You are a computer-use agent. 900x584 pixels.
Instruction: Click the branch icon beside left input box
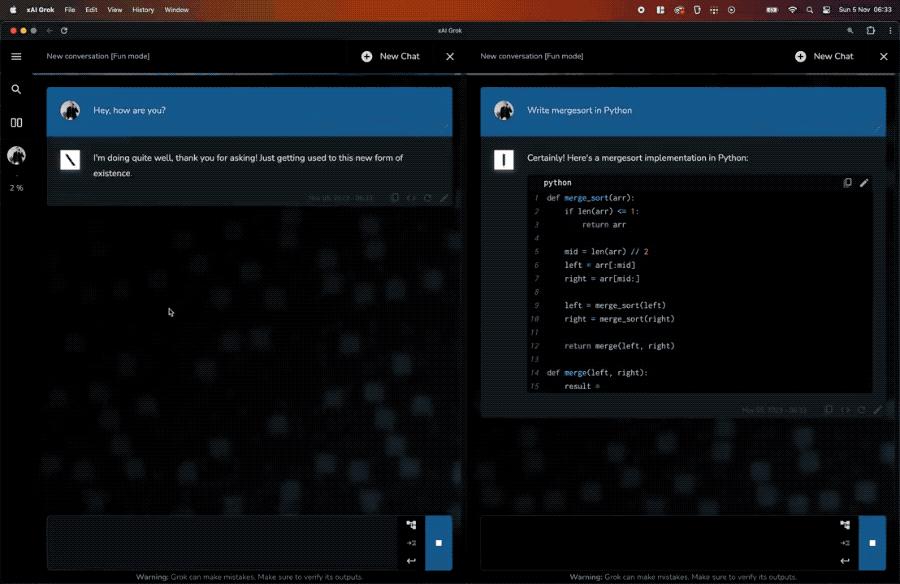pos(411,525)
